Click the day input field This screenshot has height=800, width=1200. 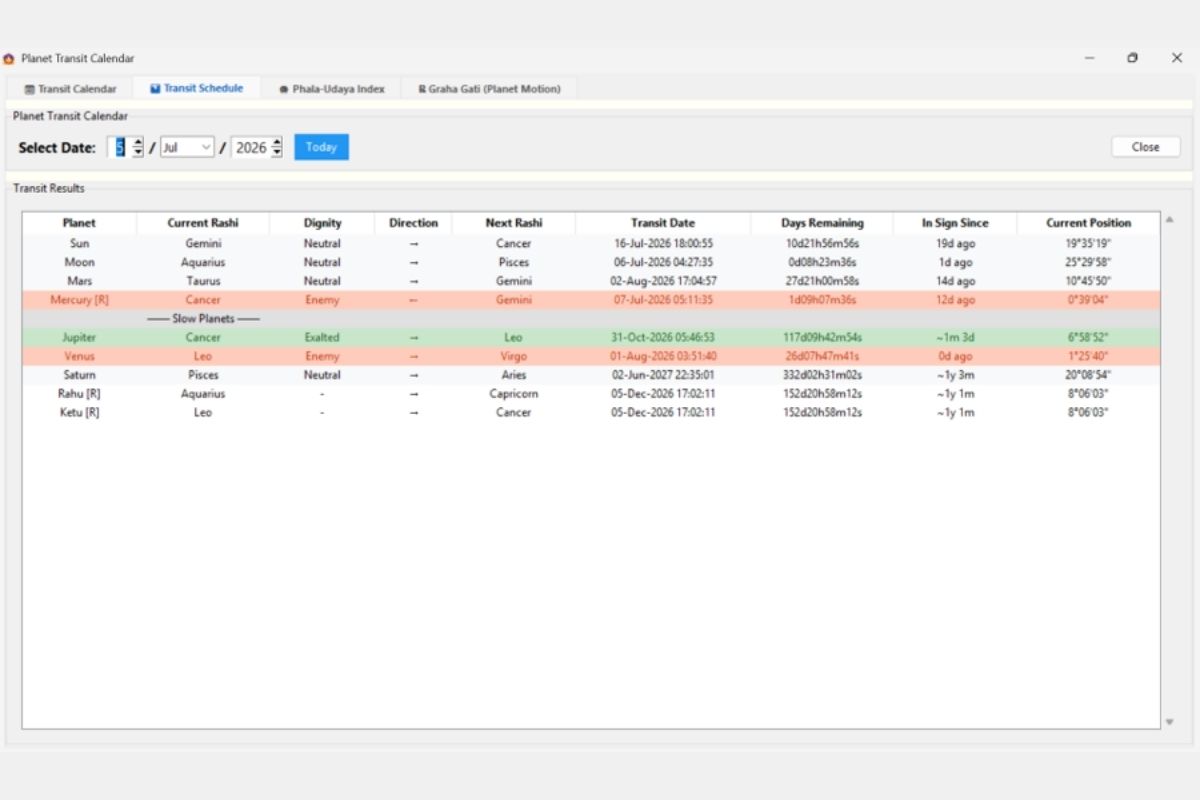[120, 147]
